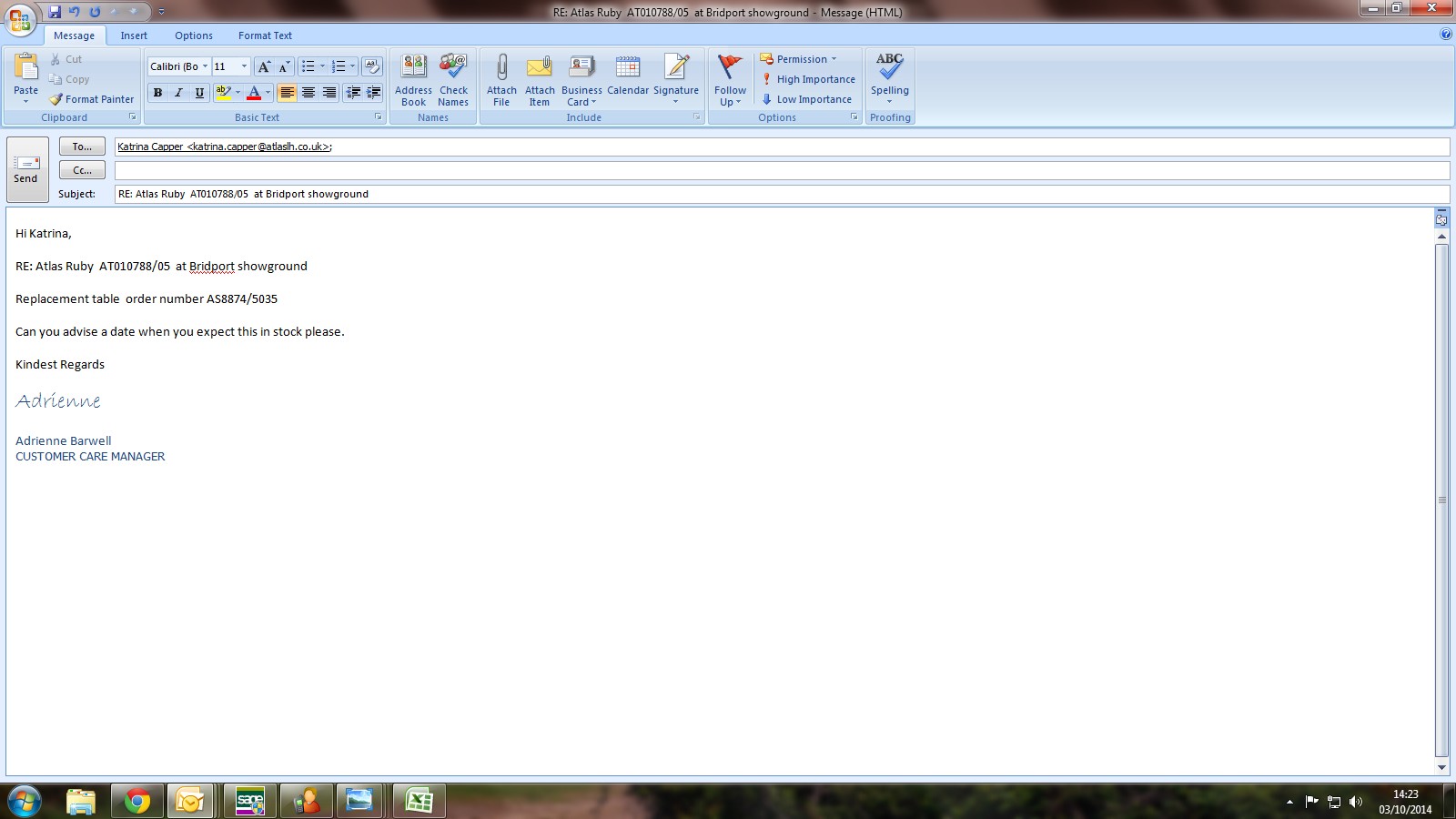
Task: Switch to the Message ribbon tab
Action: point(74,35)
